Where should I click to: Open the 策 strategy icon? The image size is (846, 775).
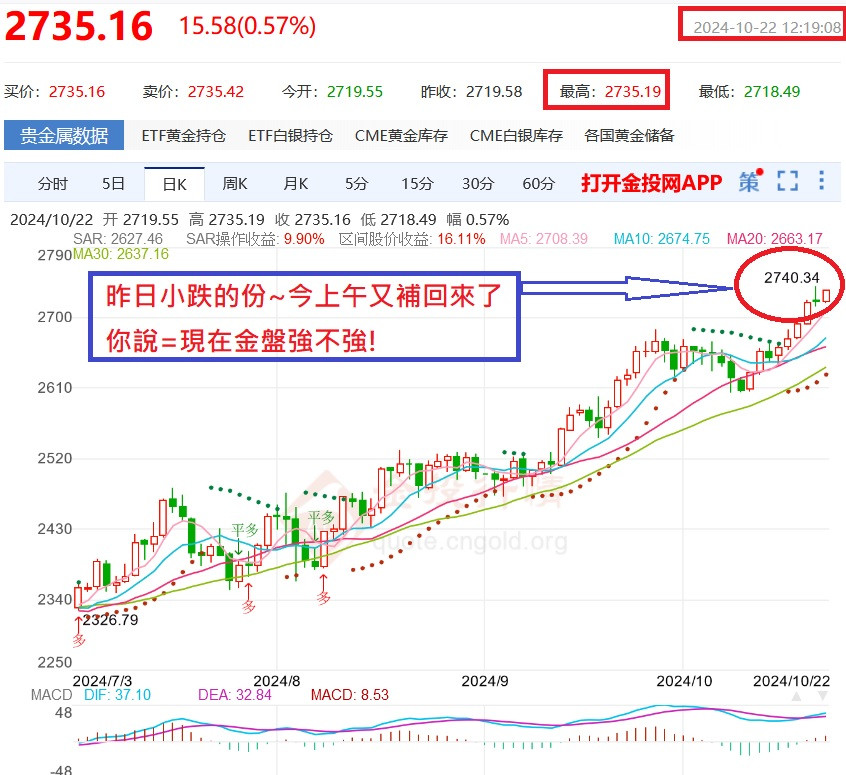(750, 181)
